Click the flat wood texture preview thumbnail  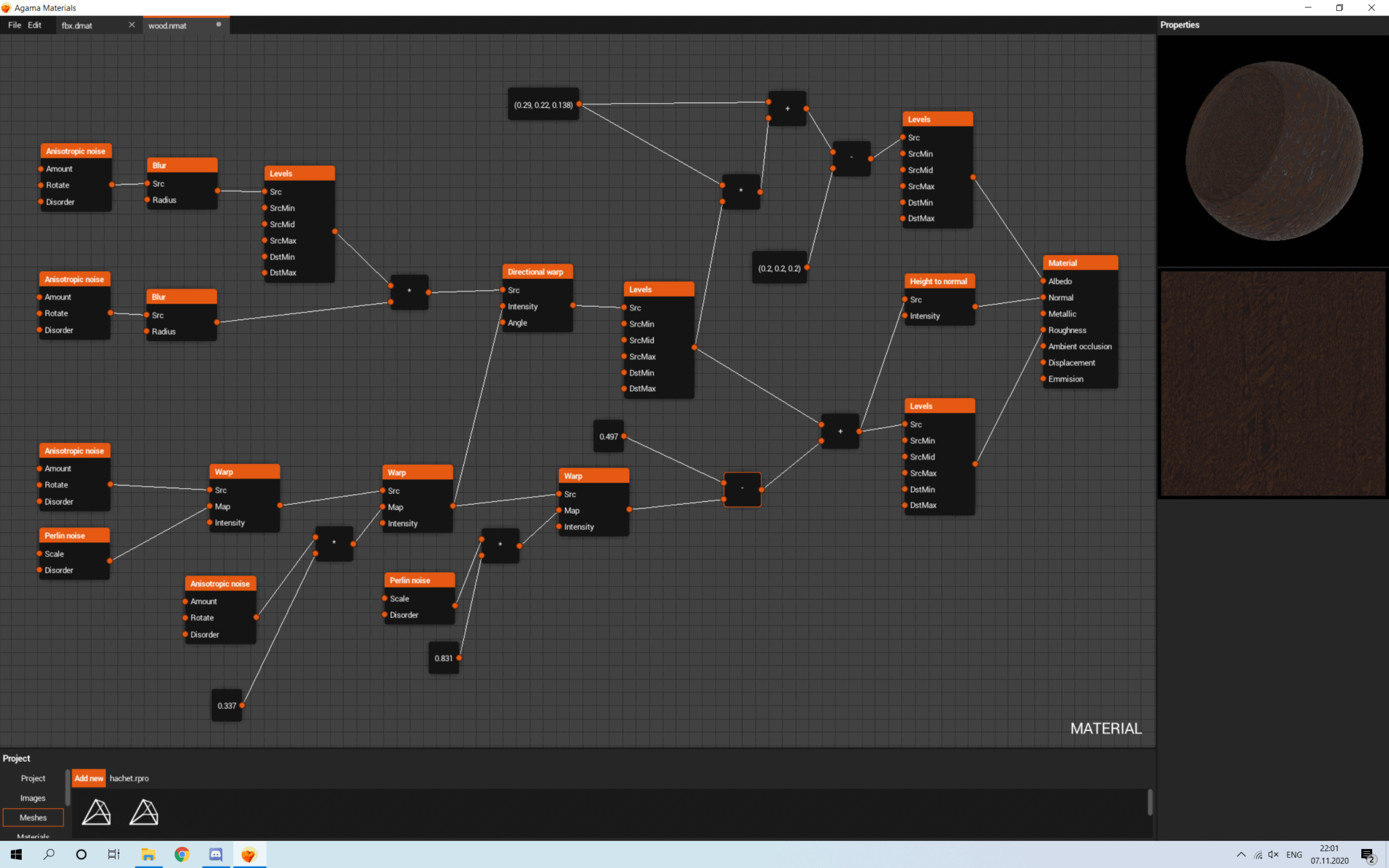pyautogui.click(x=1272, y=384)
